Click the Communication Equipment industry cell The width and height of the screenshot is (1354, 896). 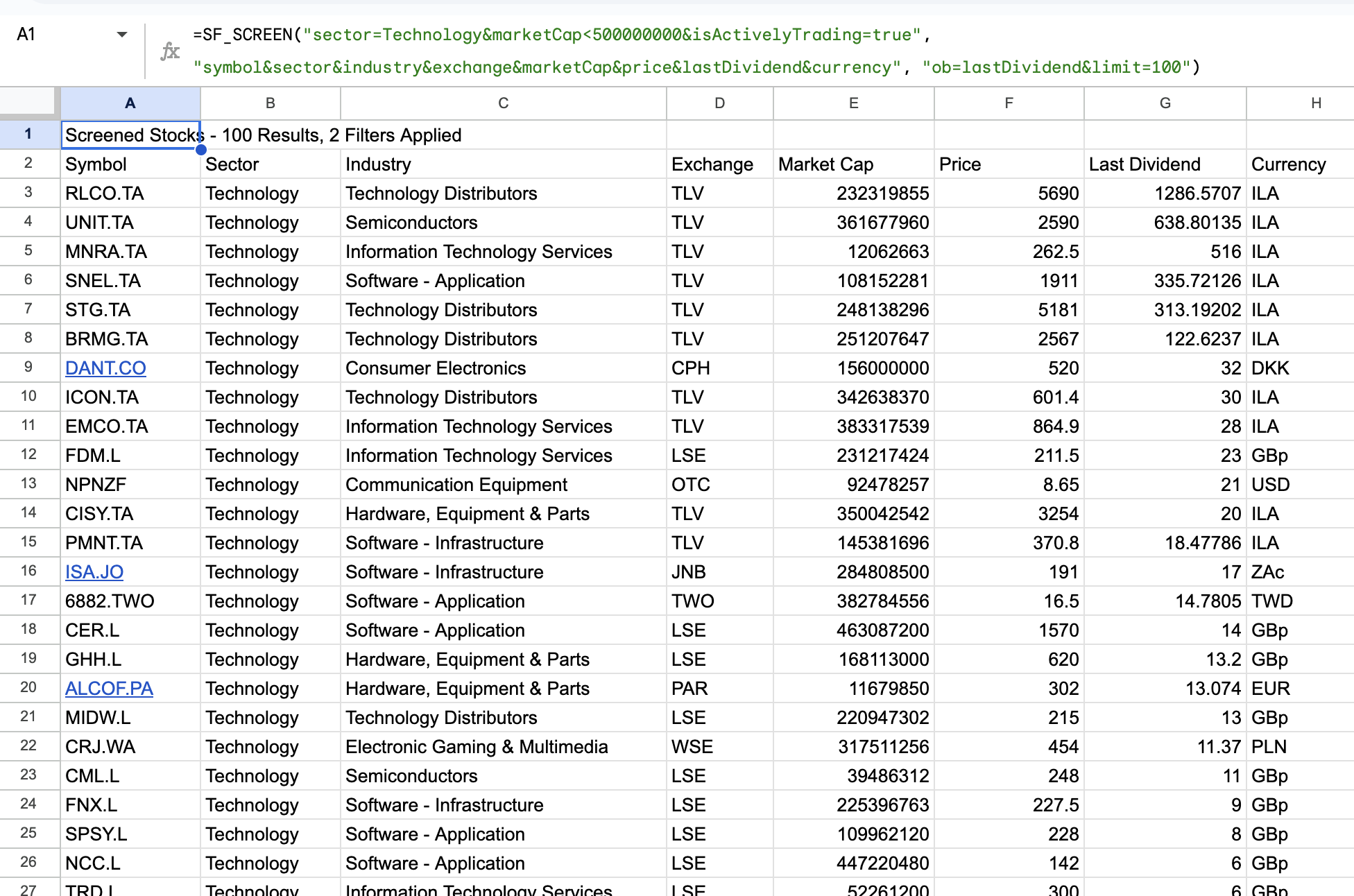pyautogui.click(x=504, y=485)
